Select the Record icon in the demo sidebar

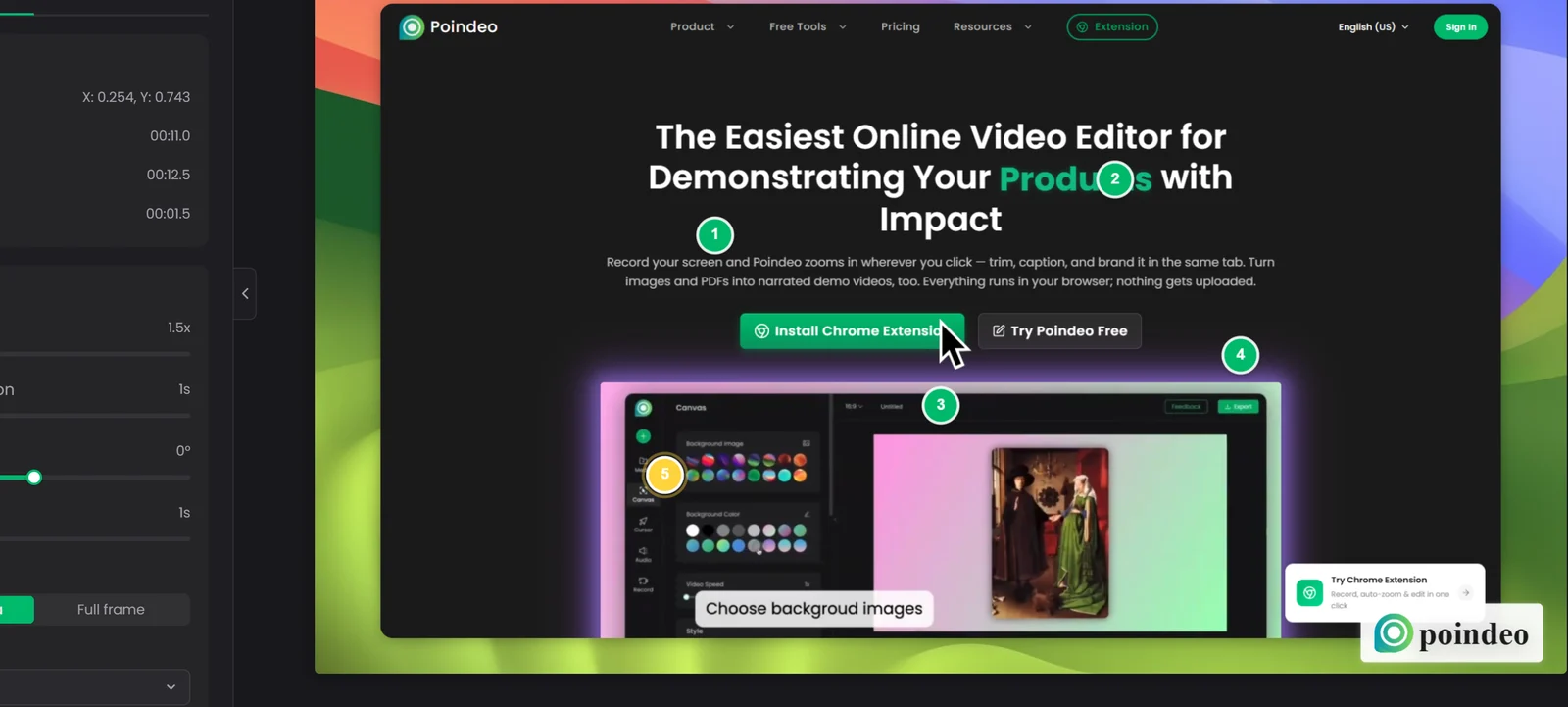pyautogui.click(x=643, y=583)
